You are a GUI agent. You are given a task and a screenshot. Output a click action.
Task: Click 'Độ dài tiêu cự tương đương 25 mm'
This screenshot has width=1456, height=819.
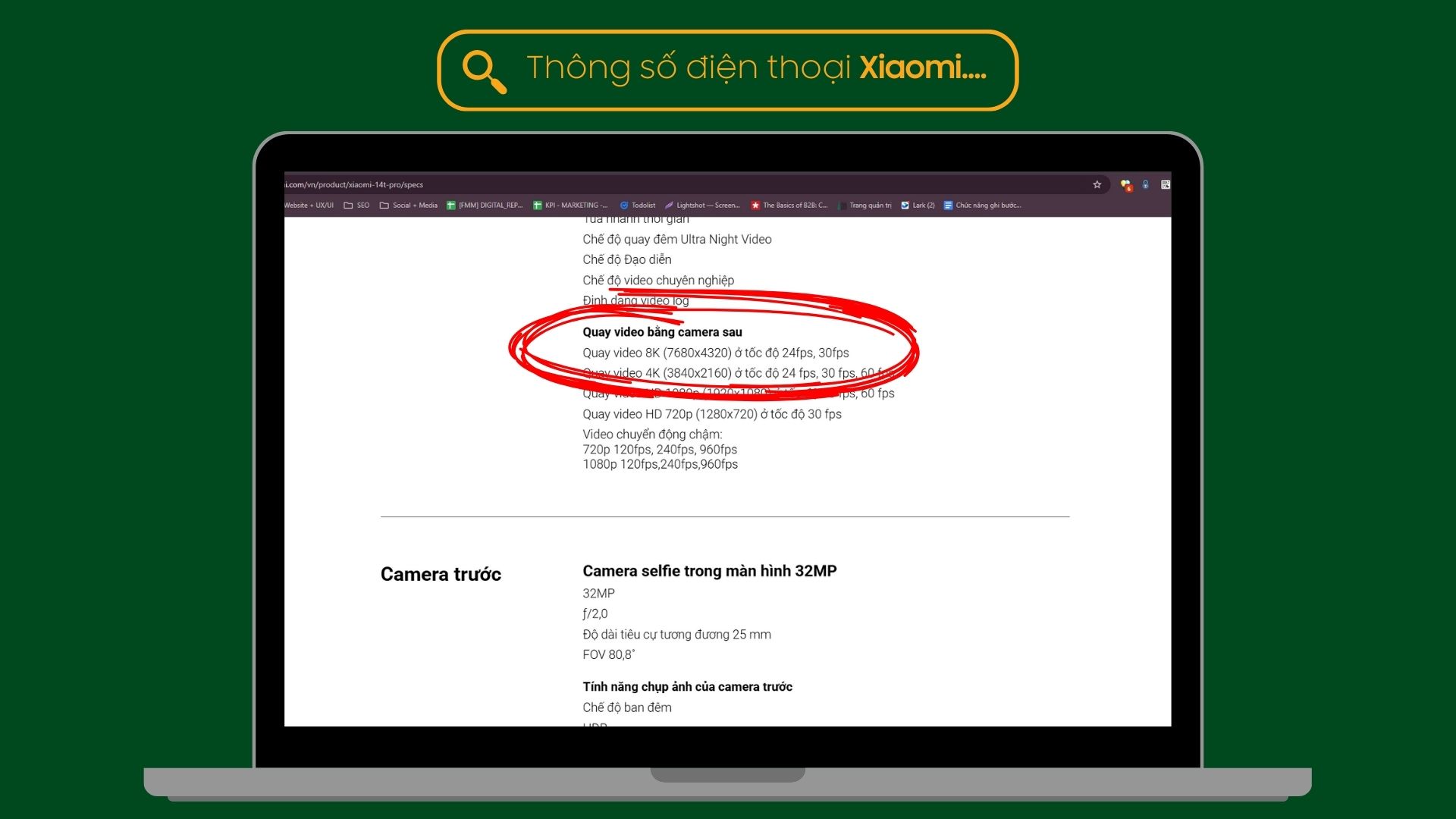coord(676,634)
